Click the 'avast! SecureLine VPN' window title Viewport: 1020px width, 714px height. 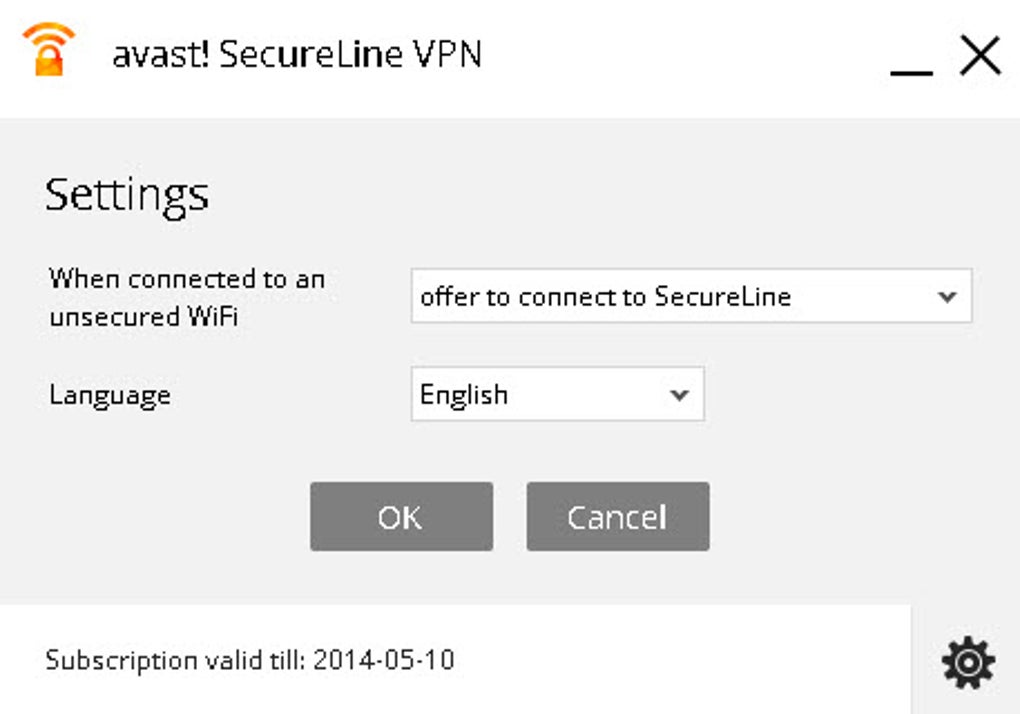[x=297, y=55]
